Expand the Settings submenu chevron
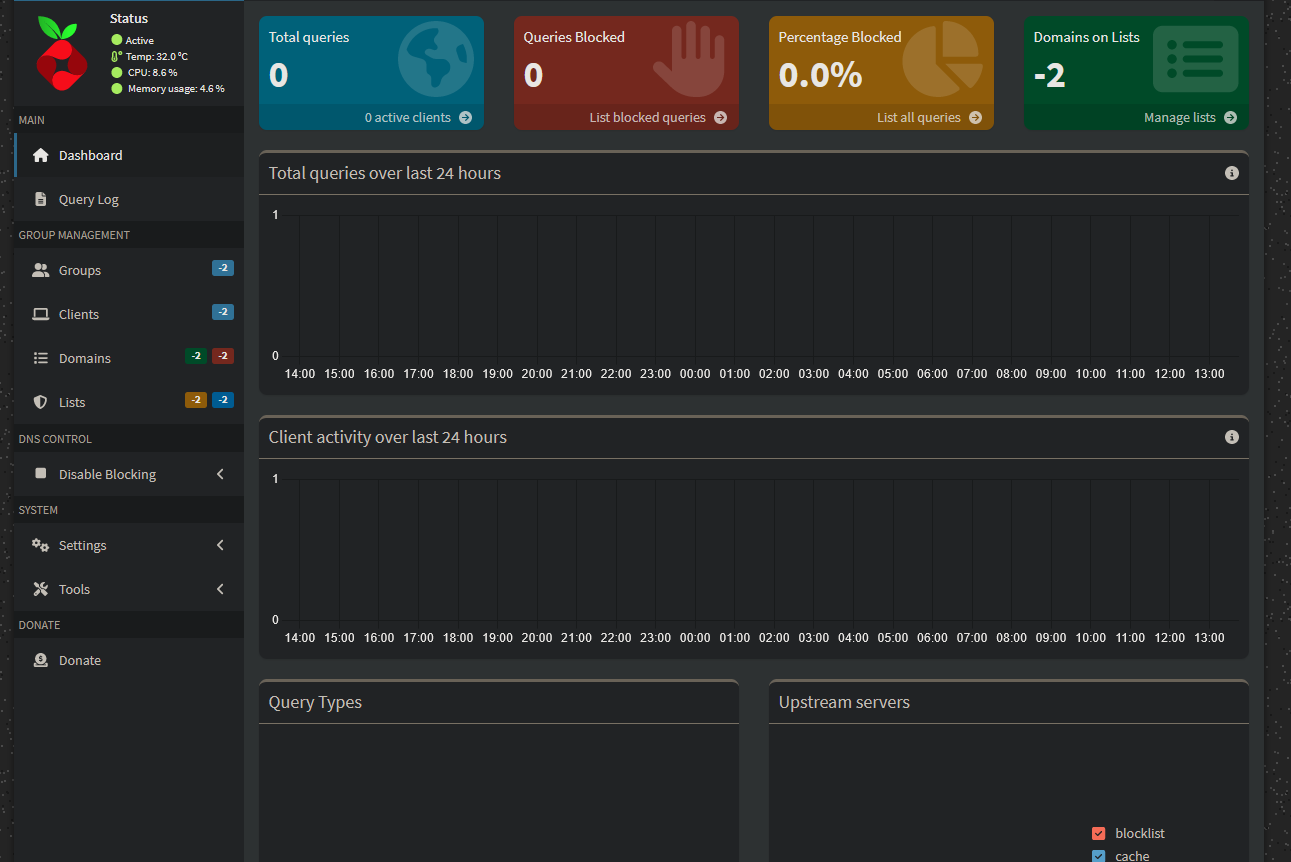 pyautogui.click(x=221, y=545)
